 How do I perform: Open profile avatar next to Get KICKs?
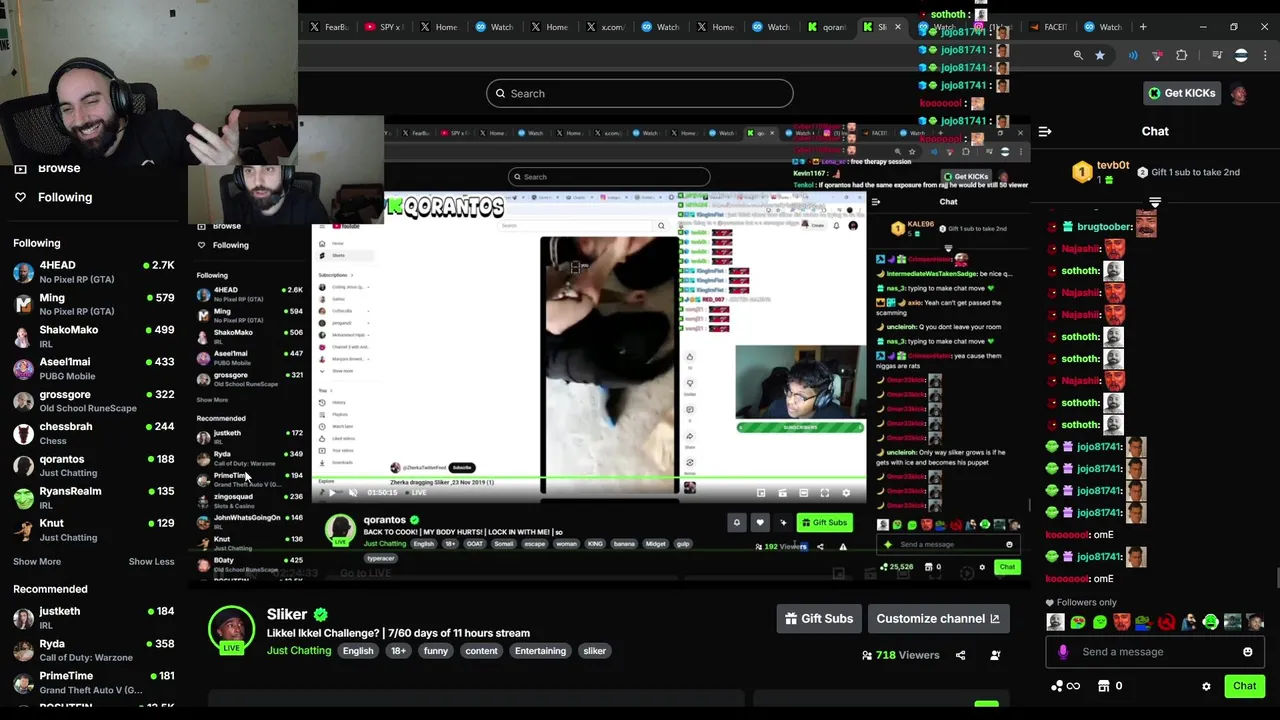1239,93
